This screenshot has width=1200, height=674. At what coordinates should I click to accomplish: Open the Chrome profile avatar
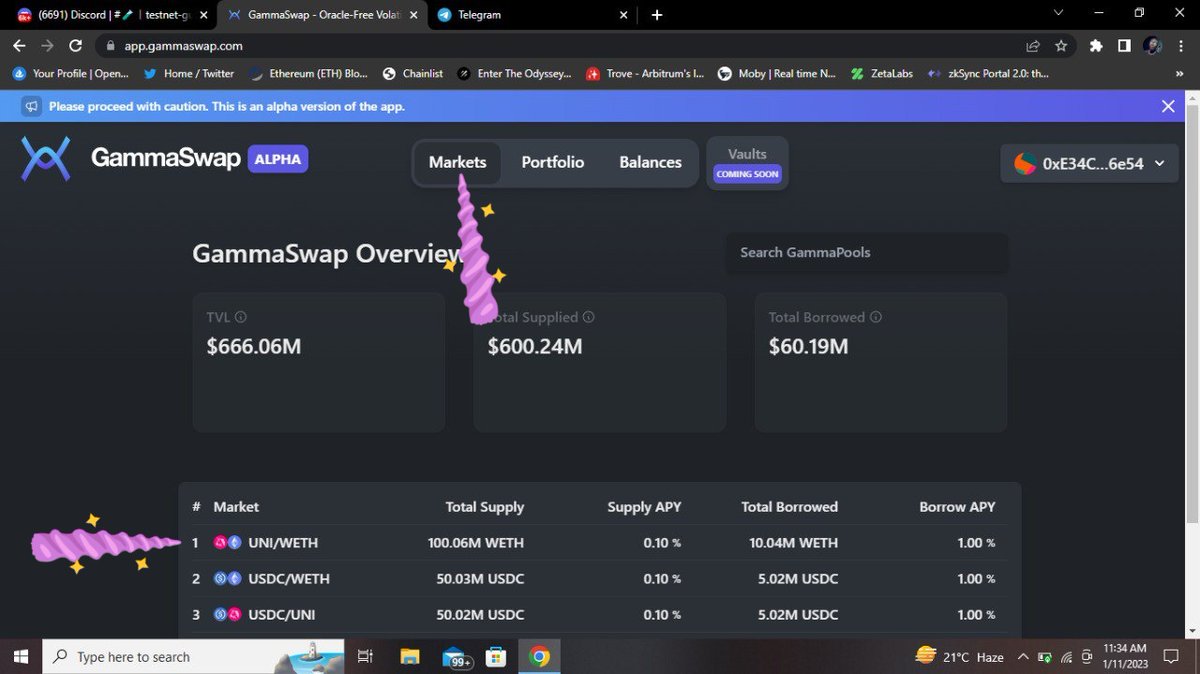[1152, 46]
